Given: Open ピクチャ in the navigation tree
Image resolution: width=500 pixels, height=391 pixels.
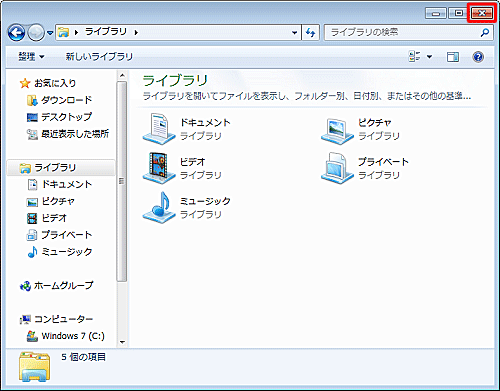Looking at the screenshot, I should (x=58, y=201).
